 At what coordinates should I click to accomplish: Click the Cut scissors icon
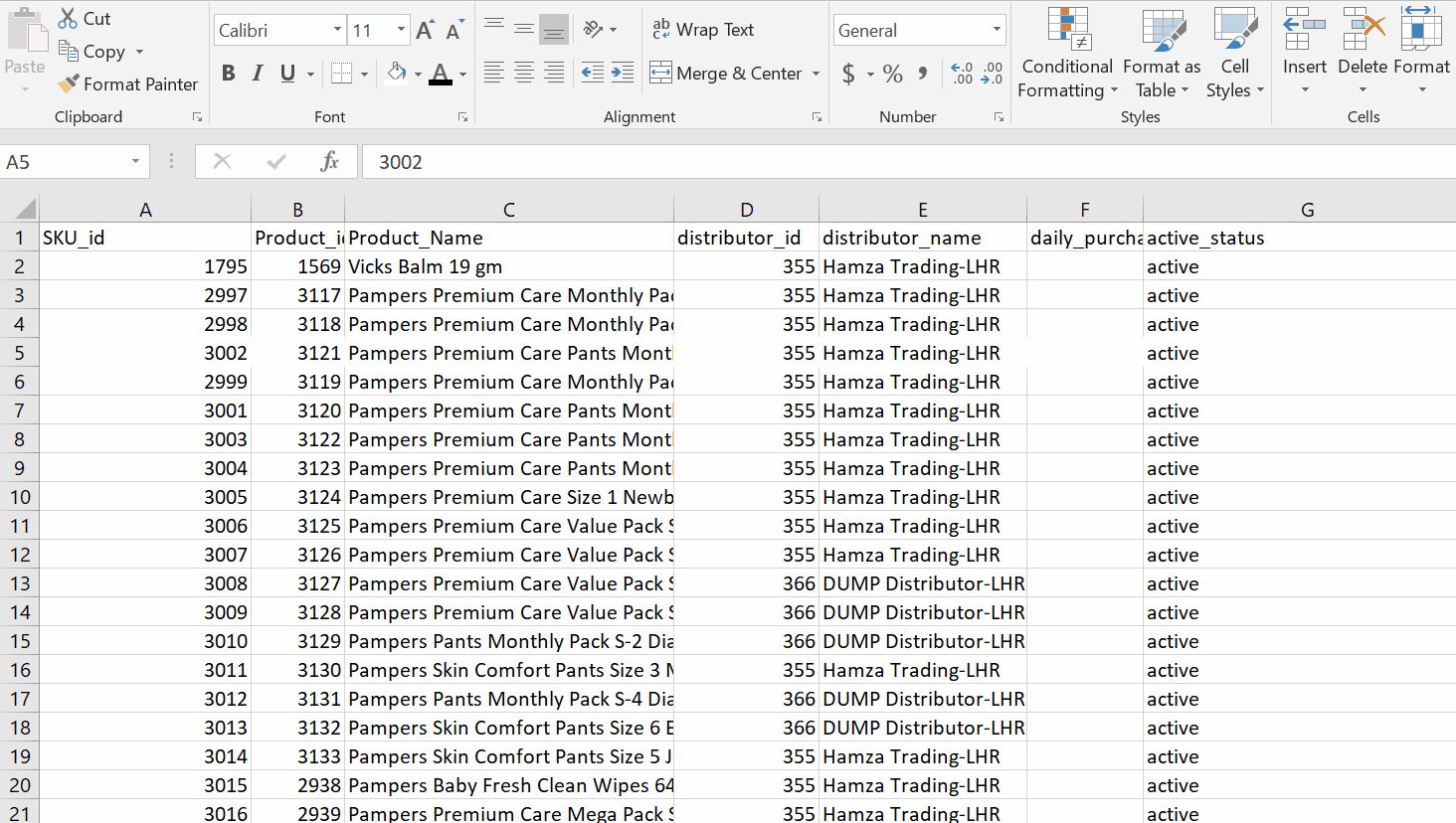[x=68, y=18]
